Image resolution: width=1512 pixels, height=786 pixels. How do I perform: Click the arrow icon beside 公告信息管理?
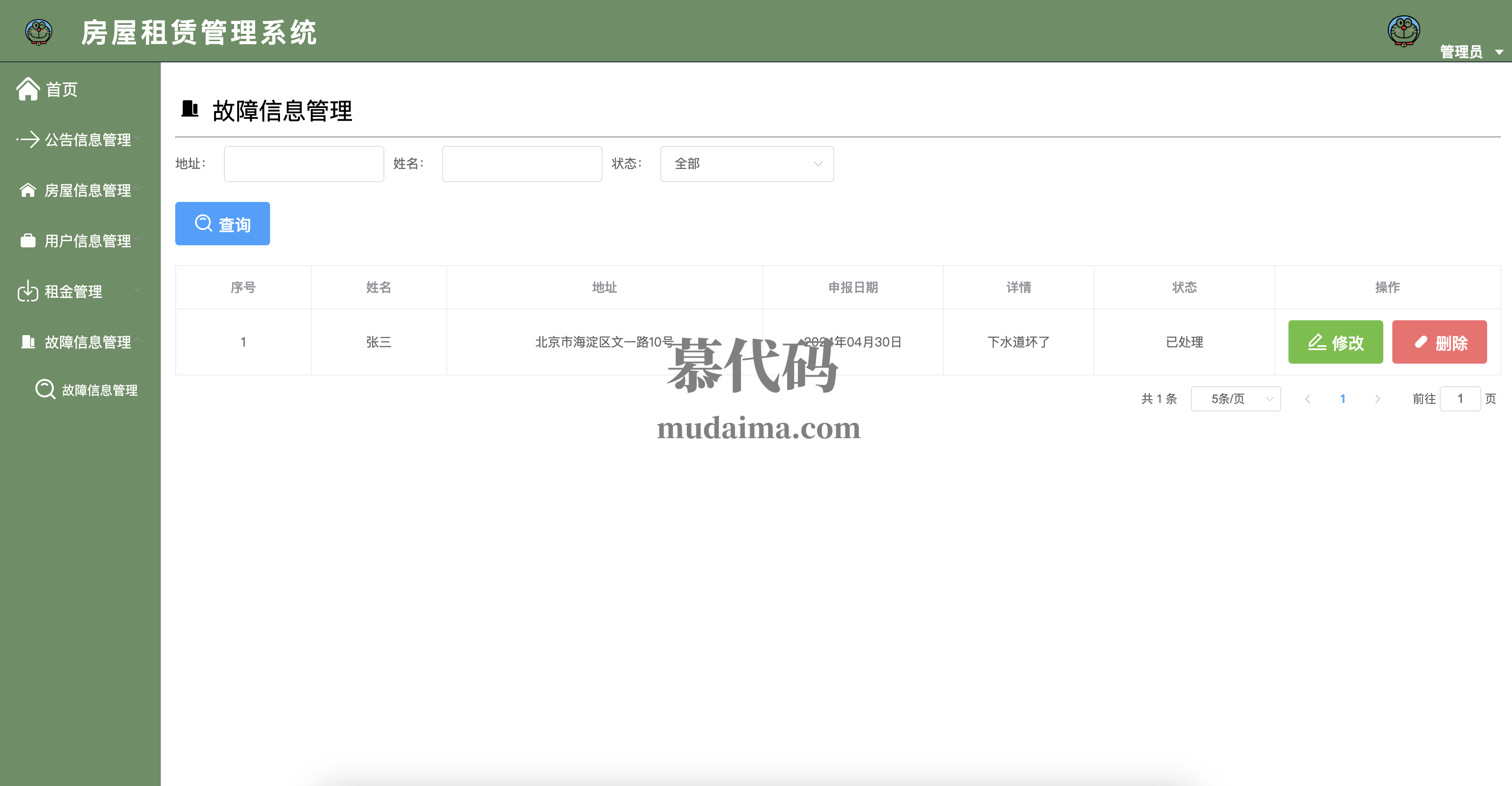click(28, 140)
